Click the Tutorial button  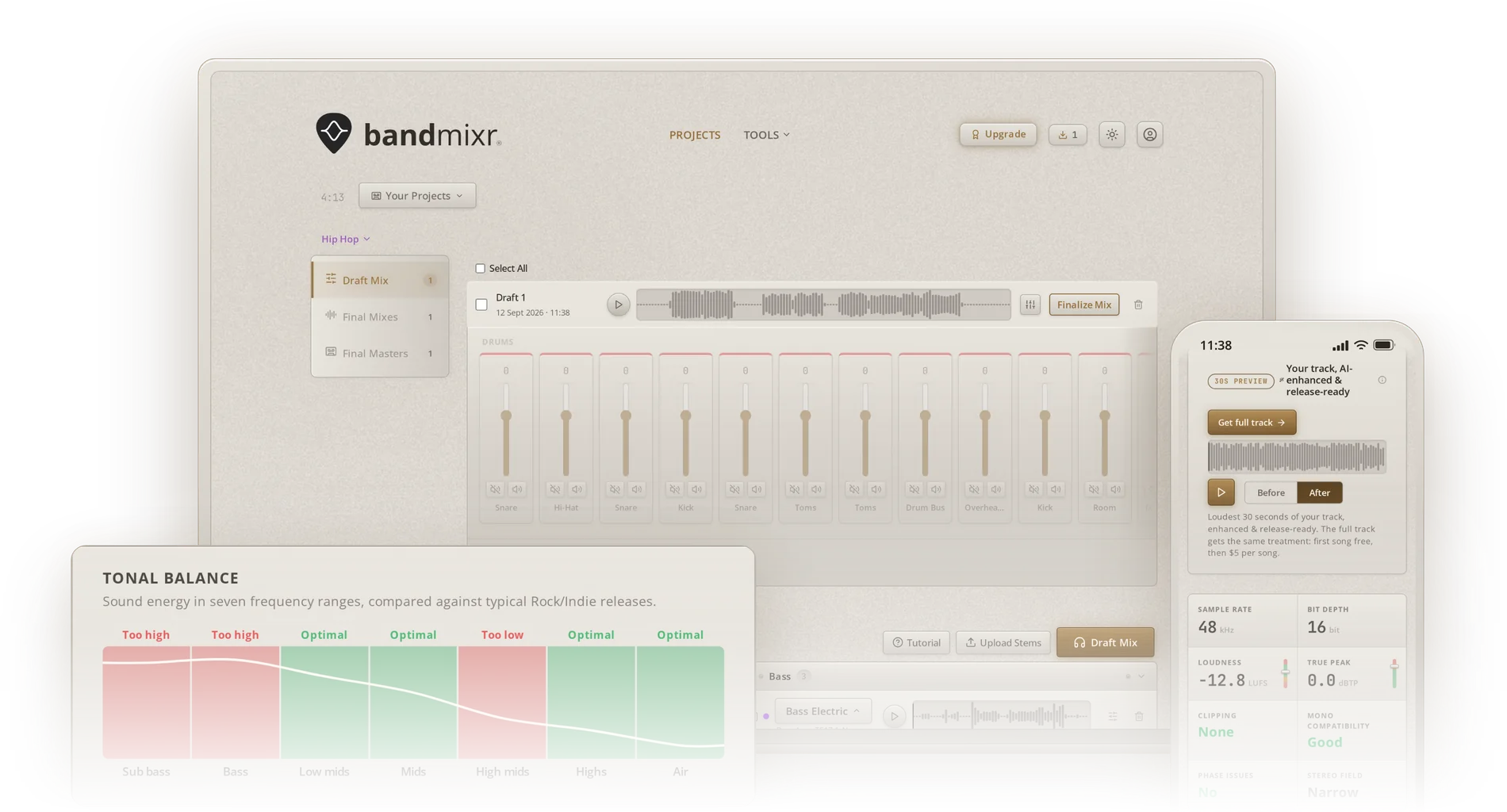pos(916,642)
